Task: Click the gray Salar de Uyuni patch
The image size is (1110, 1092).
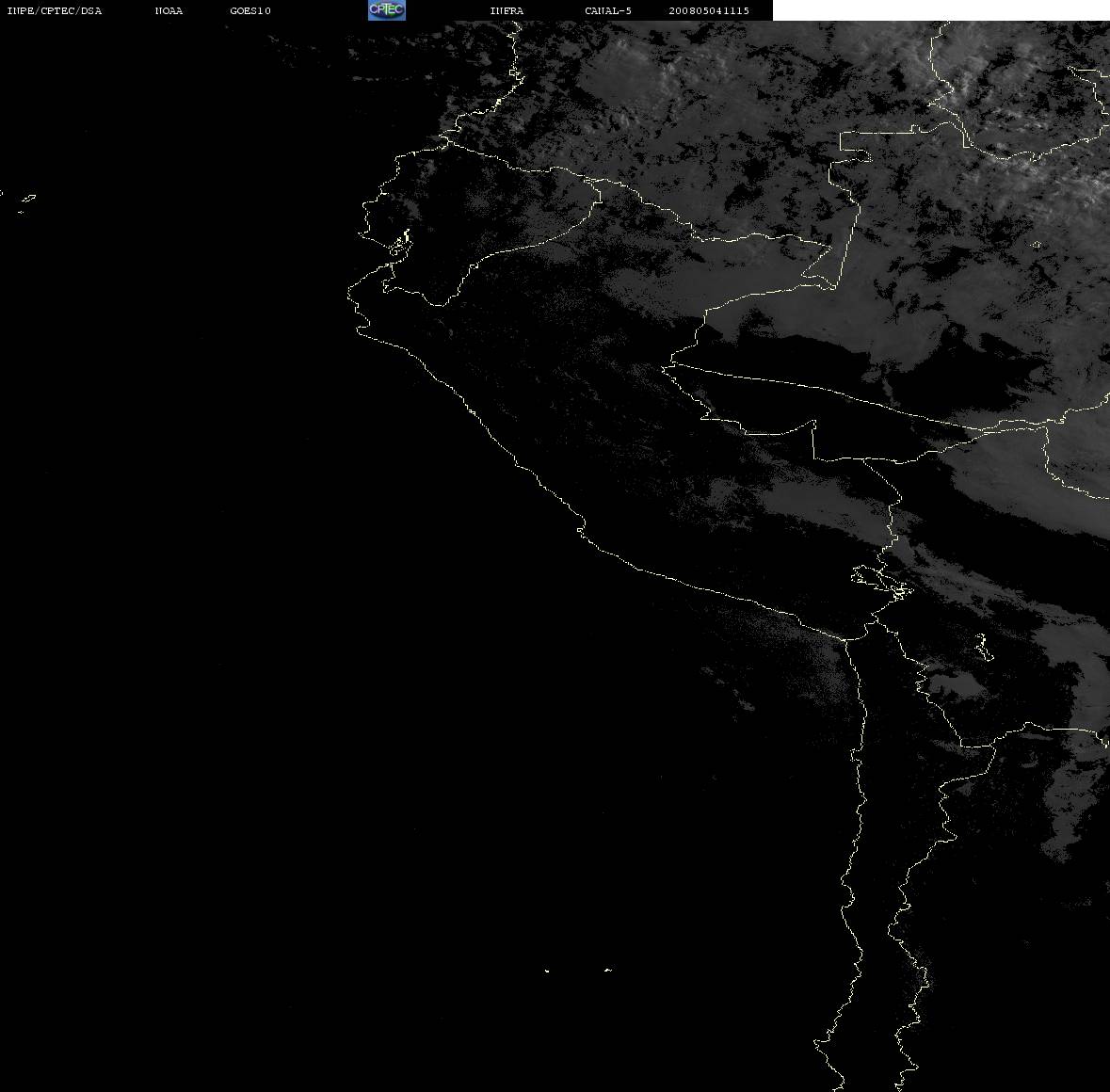Action: click(956, 685)
